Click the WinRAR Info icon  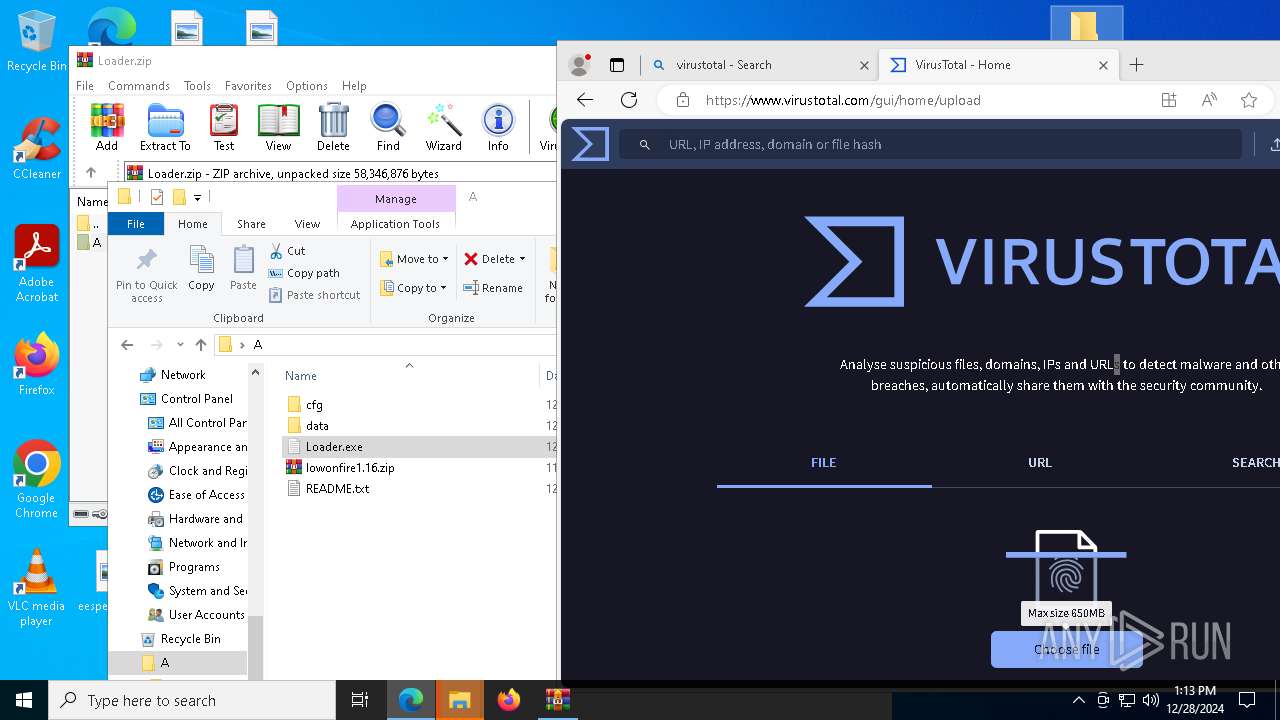(498, 127)
